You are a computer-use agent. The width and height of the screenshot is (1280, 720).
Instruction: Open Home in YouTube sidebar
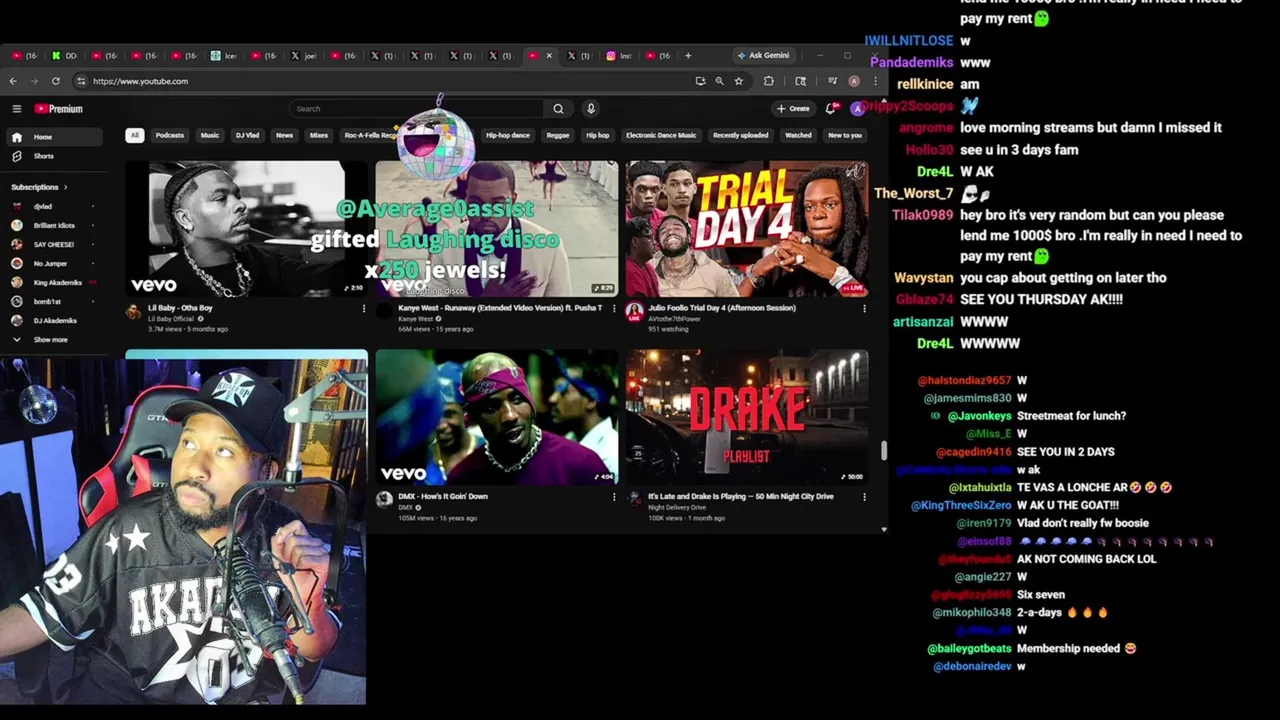[54, 137]
